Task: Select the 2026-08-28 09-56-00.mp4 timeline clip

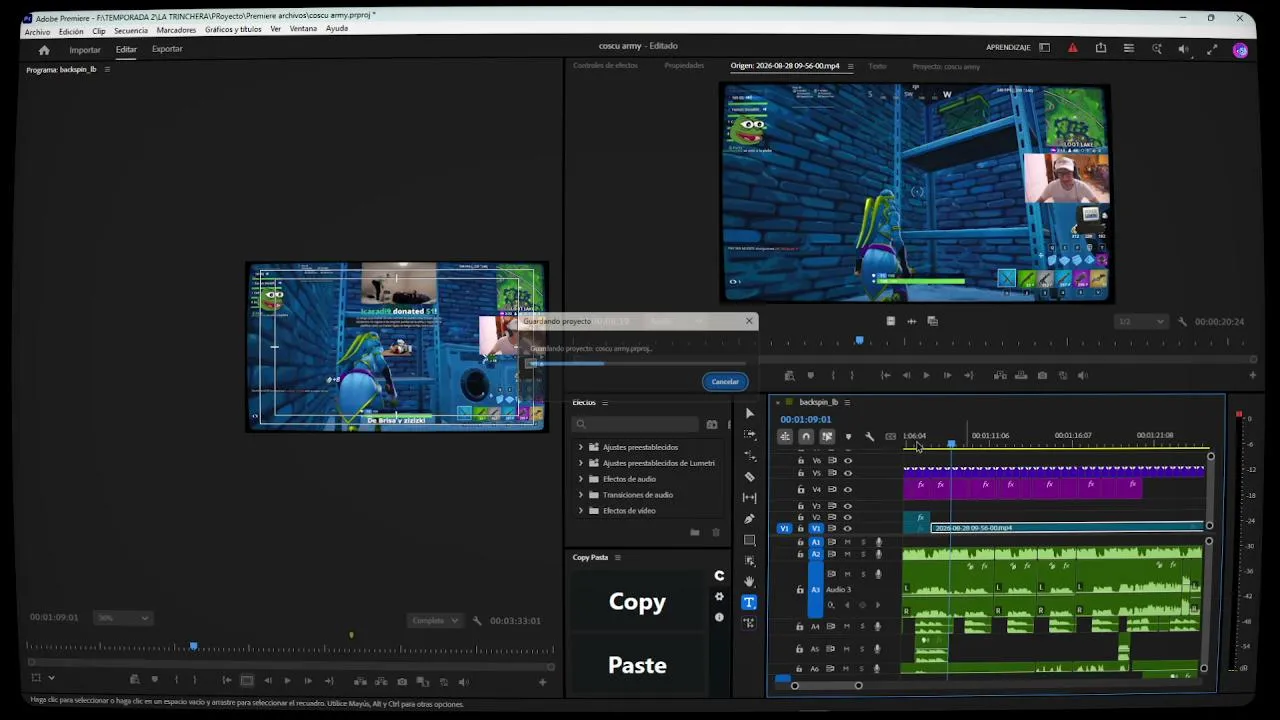Action: tap(1068, 528)
